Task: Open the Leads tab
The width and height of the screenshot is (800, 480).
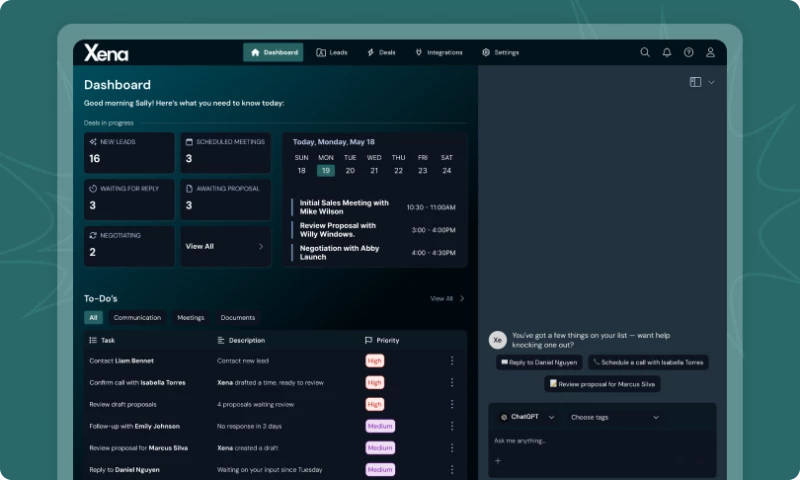Action: click(x=332, y=52)
